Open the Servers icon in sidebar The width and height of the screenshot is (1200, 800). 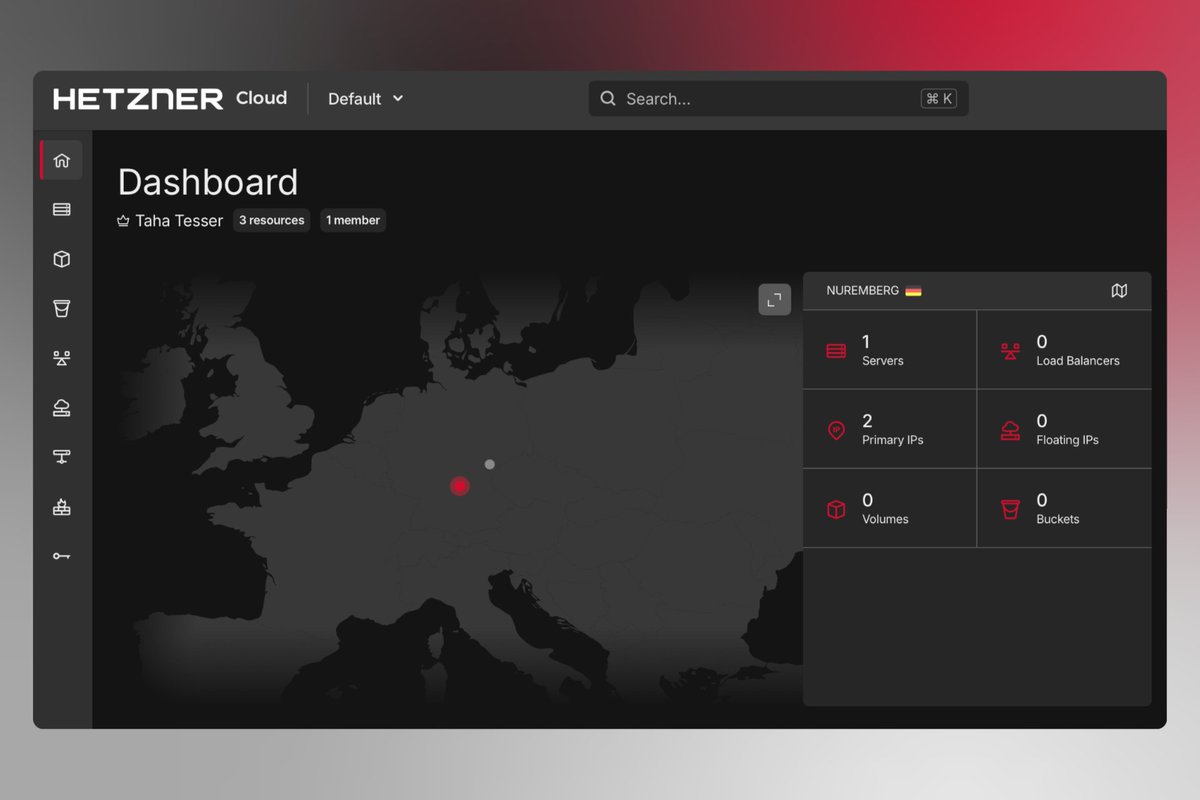(x=62, y=209)
